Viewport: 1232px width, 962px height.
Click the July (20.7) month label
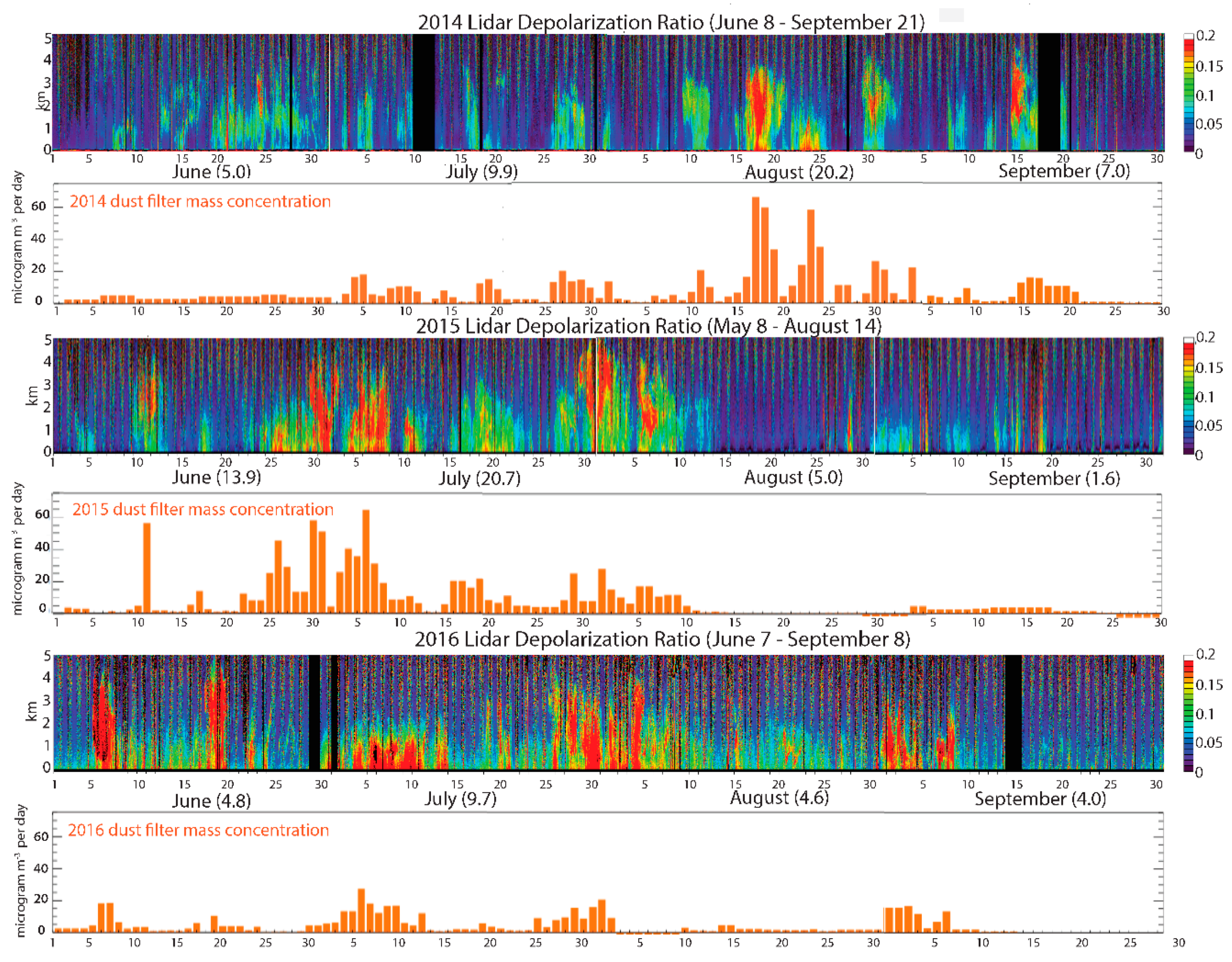coord(480,479)
